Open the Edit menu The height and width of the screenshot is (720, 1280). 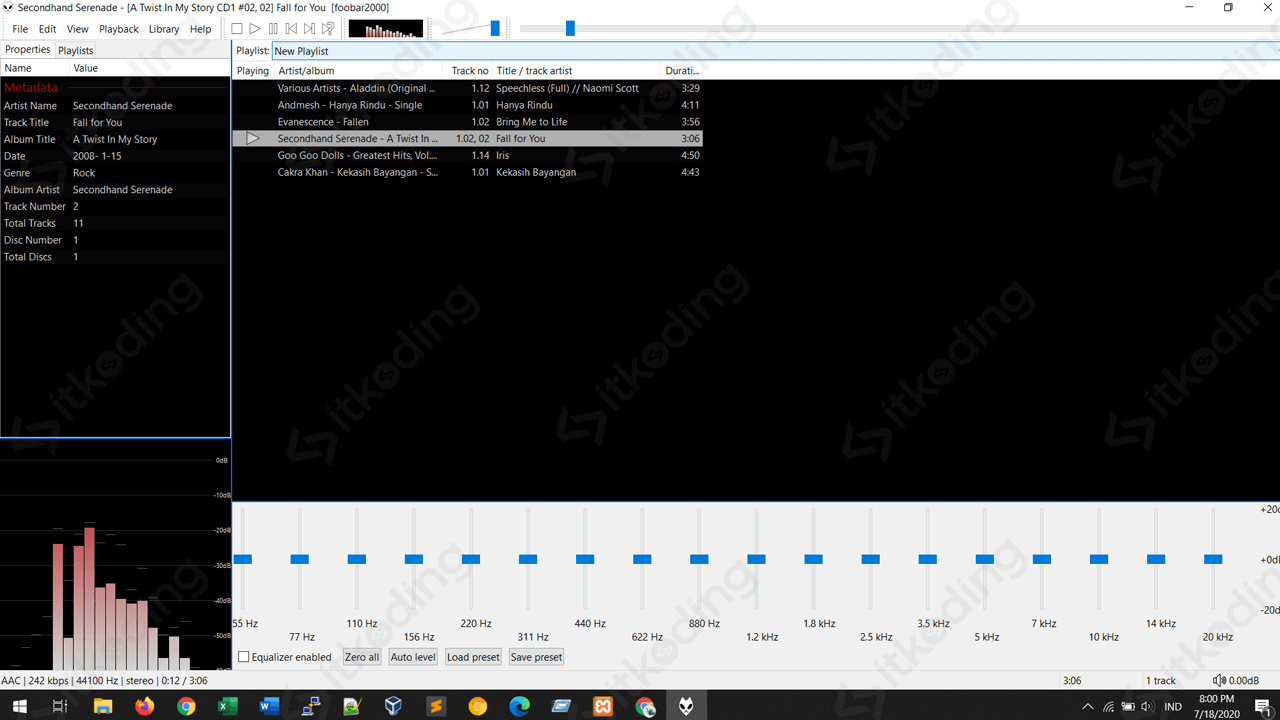(x=47, y=29)
